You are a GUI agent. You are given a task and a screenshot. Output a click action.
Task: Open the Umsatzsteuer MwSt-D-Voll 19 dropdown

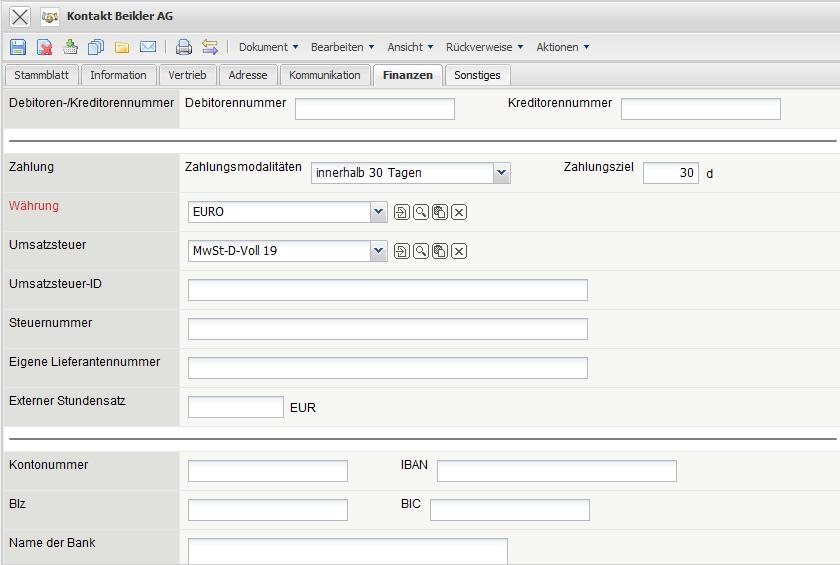[378, 251]
